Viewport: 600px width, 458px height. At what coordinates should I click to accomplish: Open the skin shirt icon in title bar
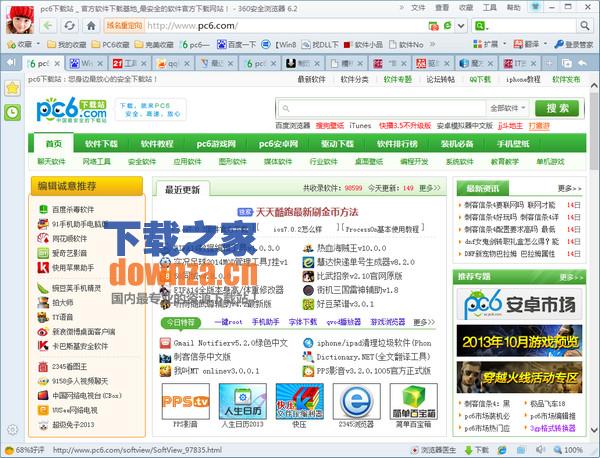click(x=536, y=7)
